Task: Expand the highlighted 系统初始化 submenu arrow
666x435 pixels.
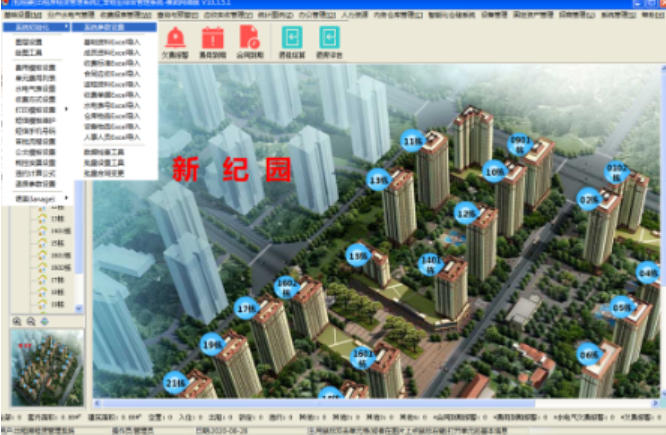Action: [66, 27]
